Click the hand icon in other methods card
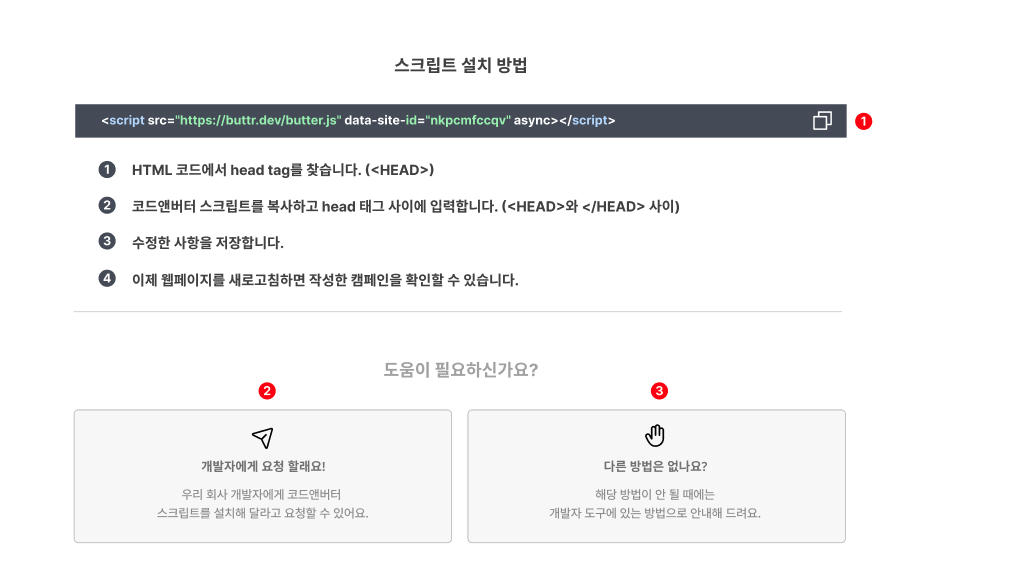This screenshot has width=1026, height=587. pyautogui.click(x=655, y=436)
